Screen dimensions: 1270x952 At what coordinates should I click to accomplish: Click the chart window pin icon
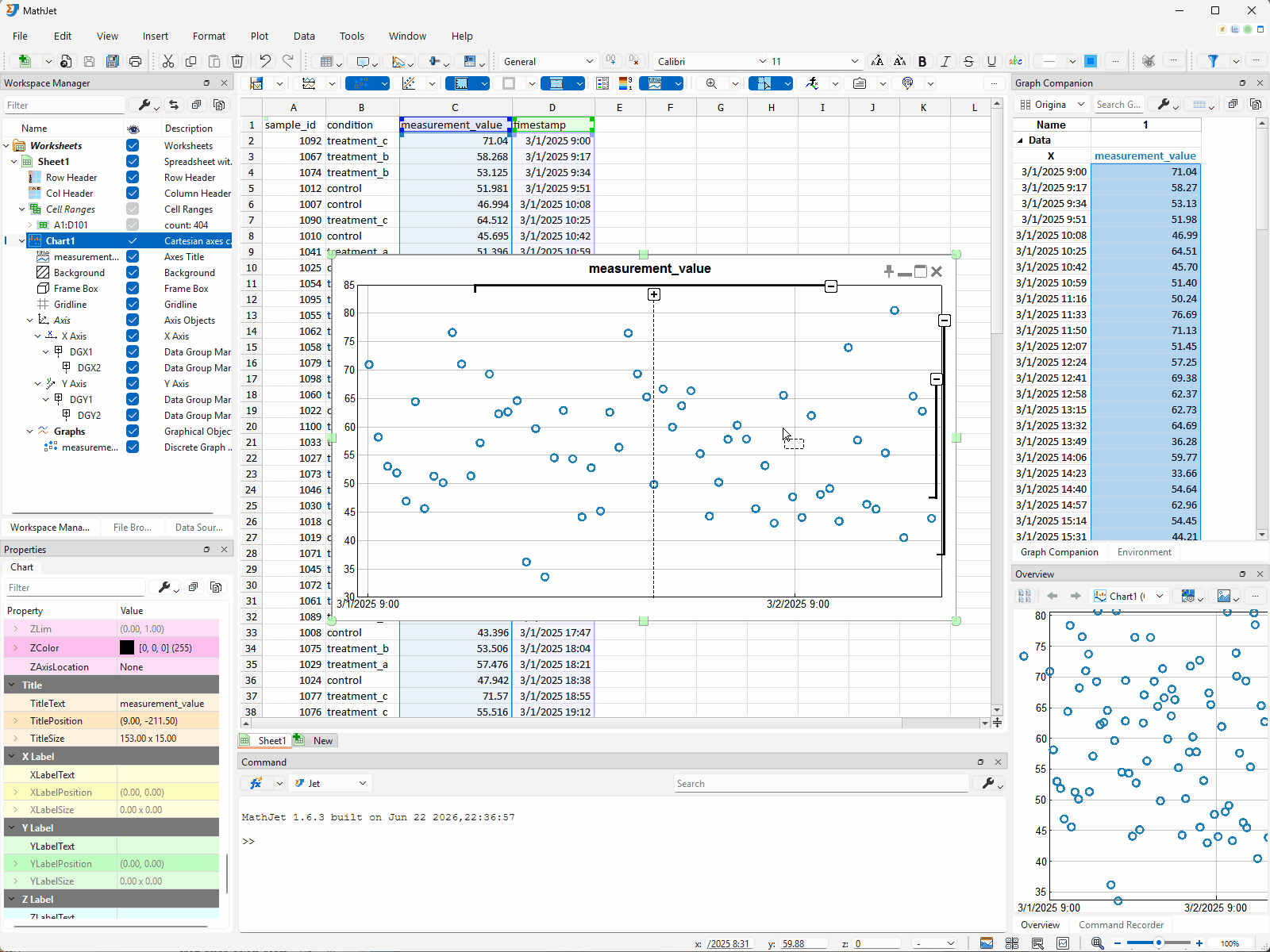coord(889,271)
